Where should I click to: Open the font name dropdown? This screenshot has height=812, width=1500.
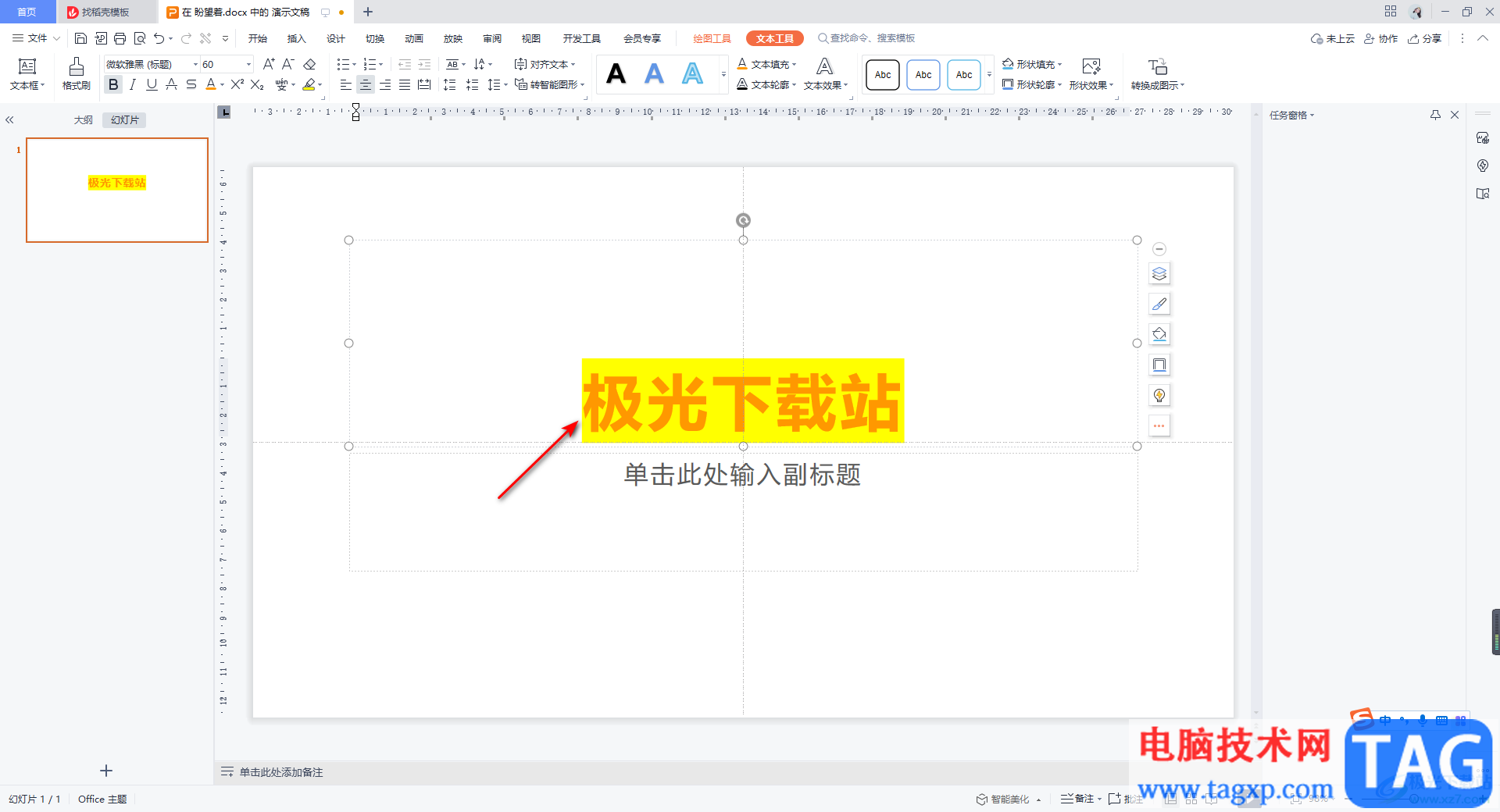click(195, 64)
